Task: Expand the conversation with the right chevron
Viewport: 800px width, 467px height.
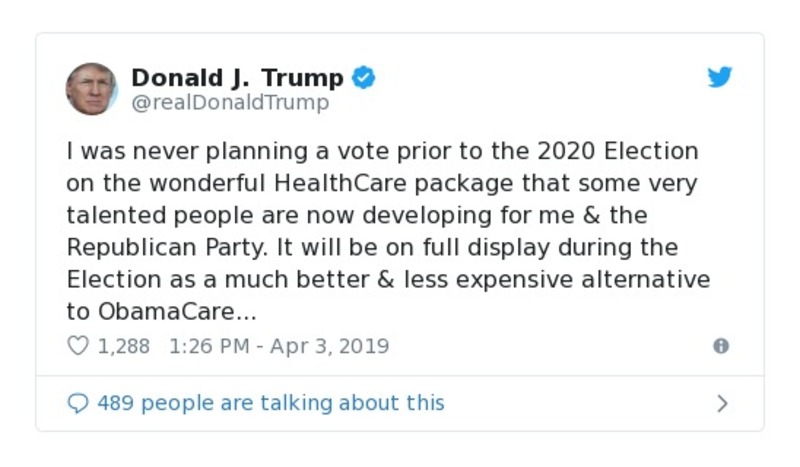Action: (x=722, y=404)
